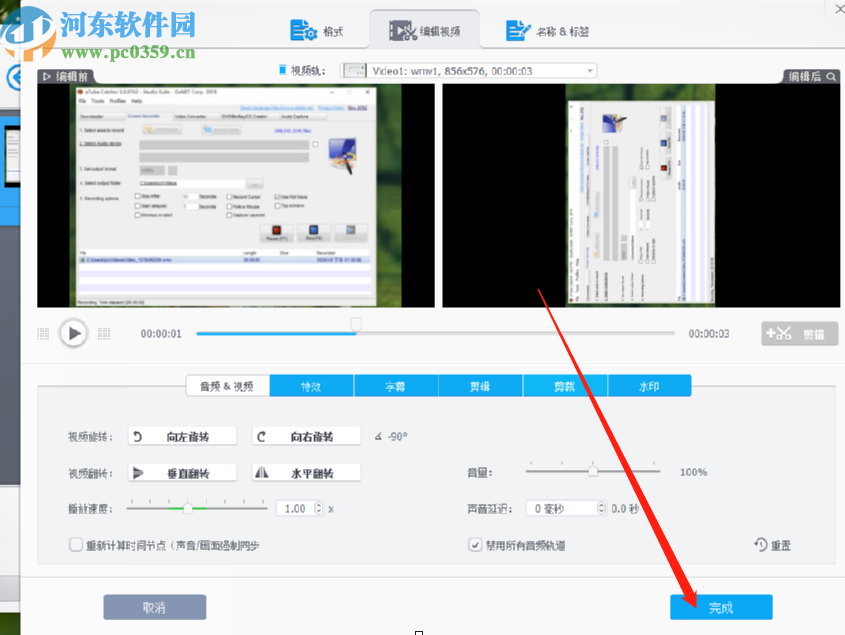Play the video preview
Screen dimensions: 845x635
[x=74, y=334]
